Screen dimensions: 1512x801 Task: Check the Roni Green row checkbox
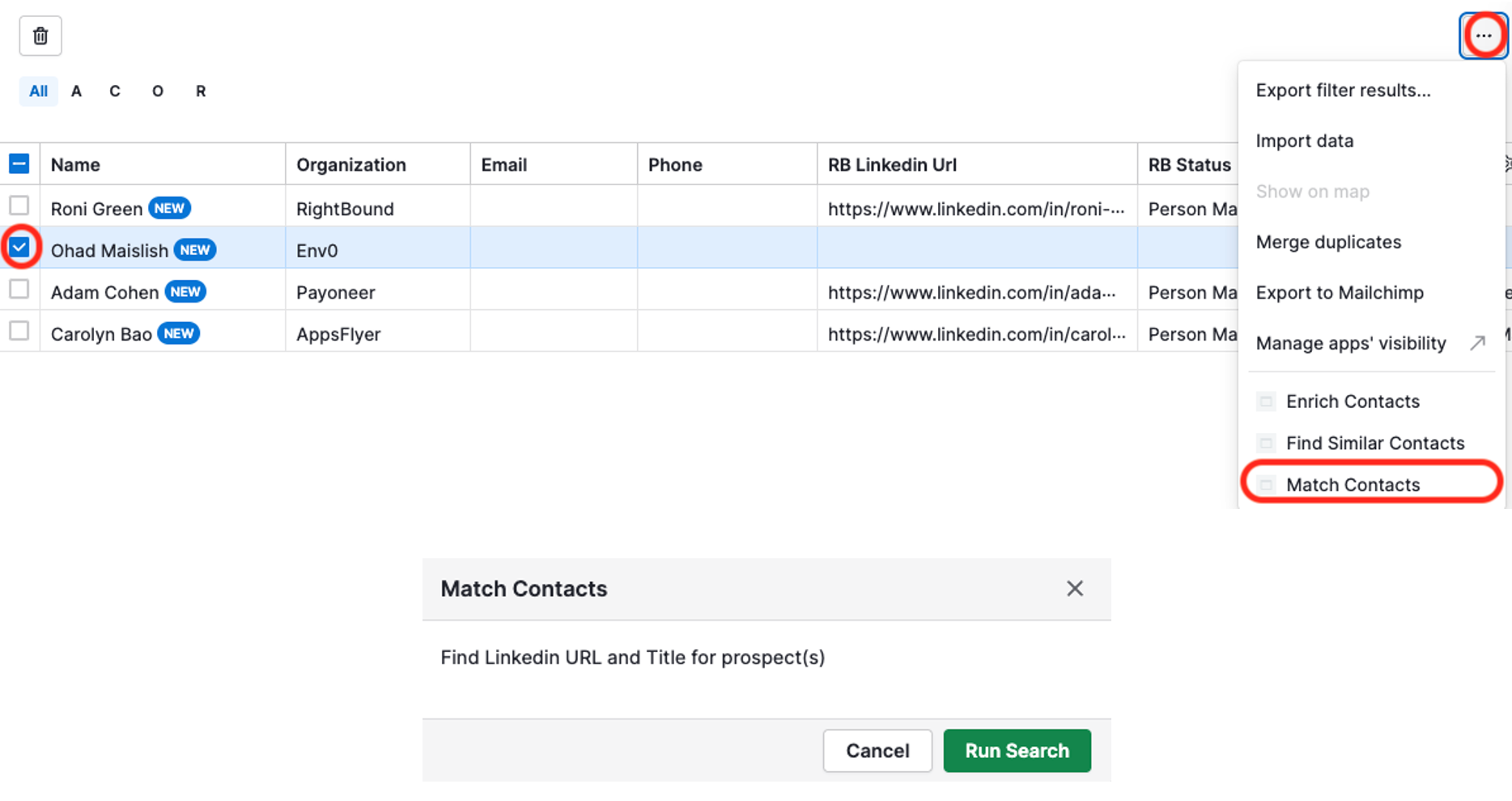19,206
